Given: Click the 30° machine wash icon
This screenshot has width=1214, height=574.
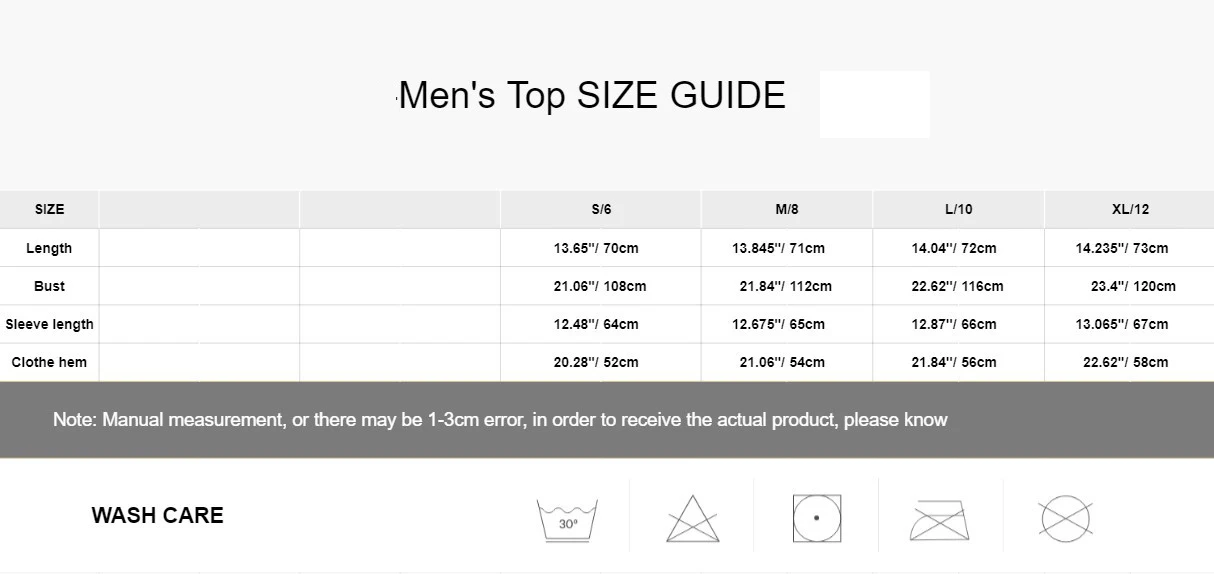Looking at the screenshot, I should 567,520.
